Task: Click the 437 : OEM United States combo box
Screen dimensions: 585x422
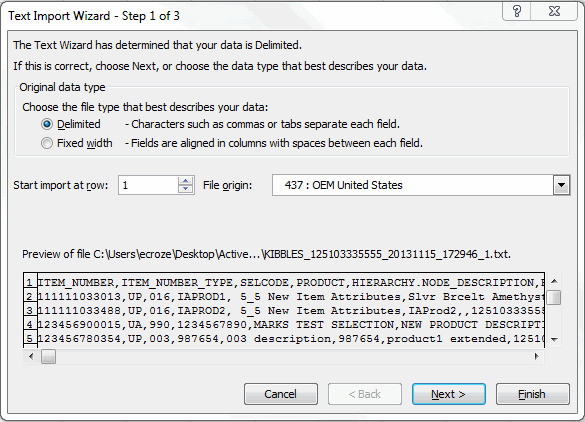Action: 421,185
